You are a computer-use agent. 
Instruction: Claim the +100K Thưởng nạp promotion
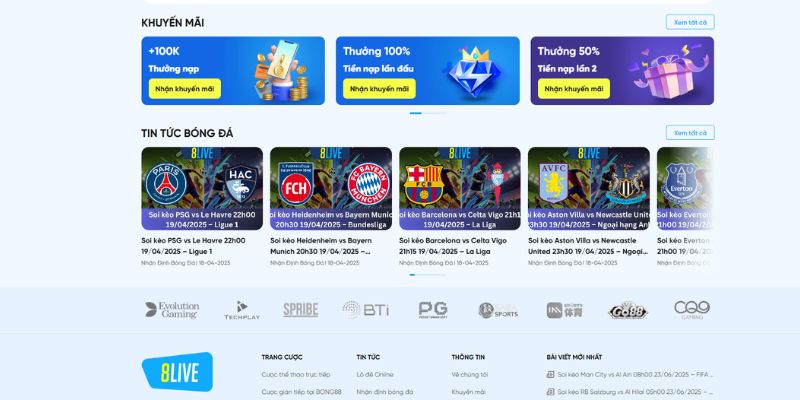point(185,89)
